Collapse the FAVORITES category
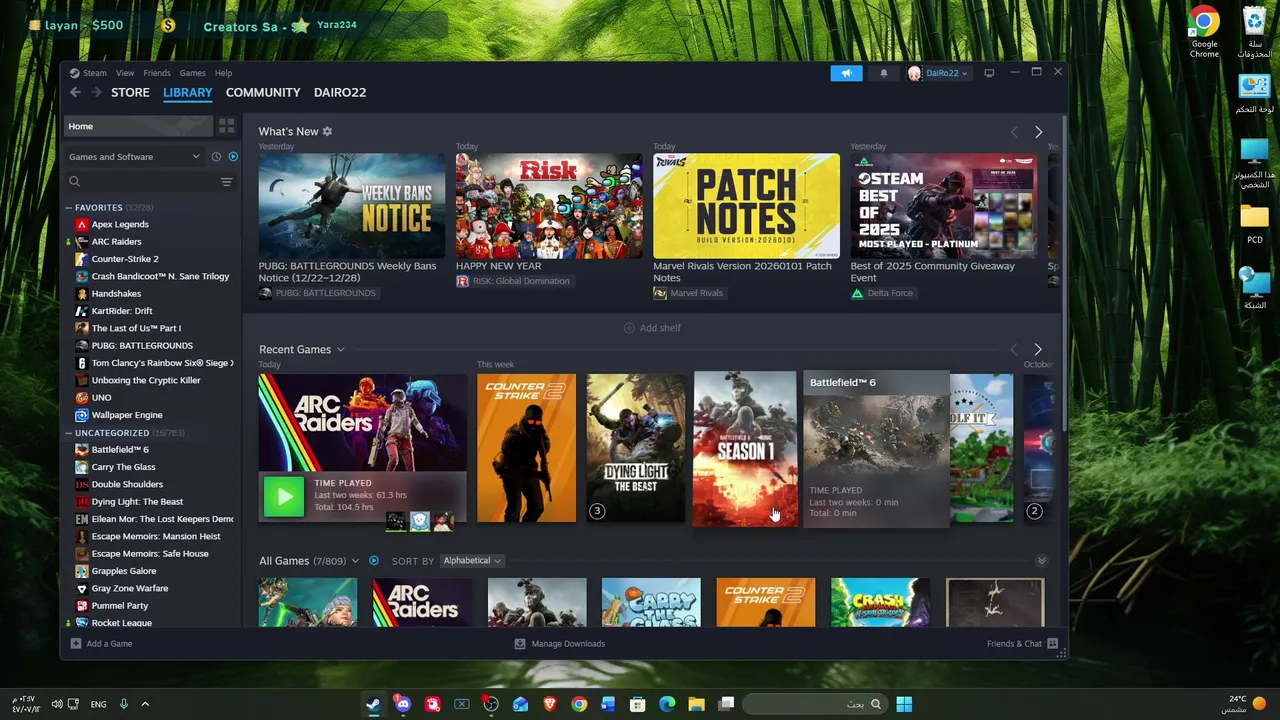Image resolution: width=1280 pixels, height=720 pixels. click(x=69, y=208)
